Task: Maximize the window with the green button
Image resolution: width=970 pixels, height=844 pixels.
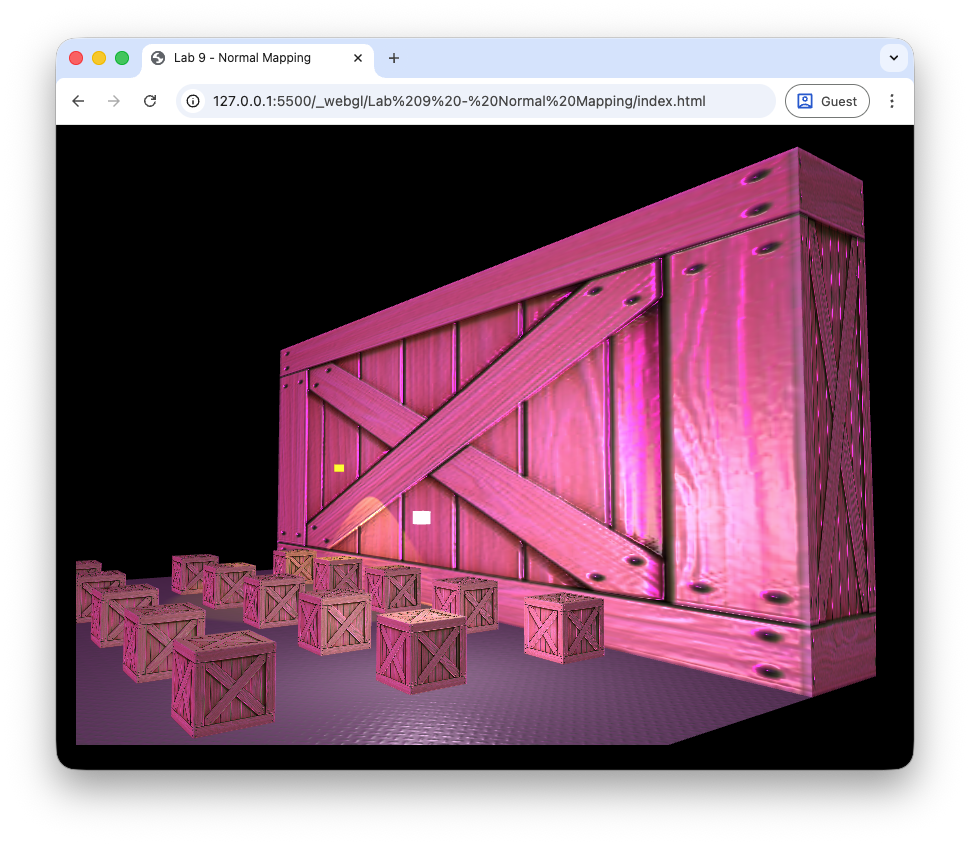Action: click(122, 58)
